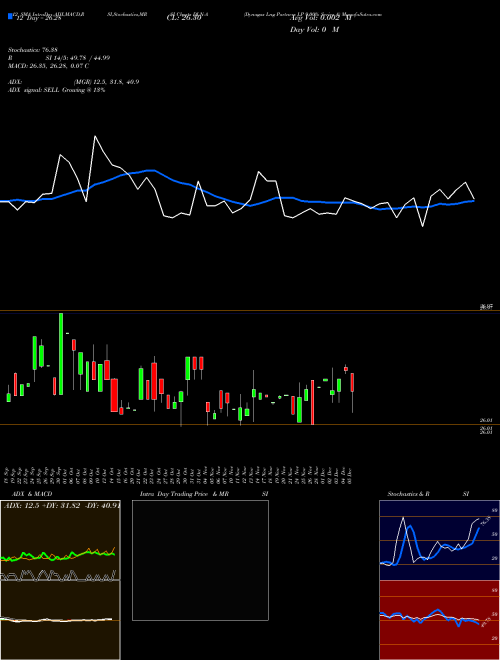Click the 76.38 Stochastics value annotation
Screen dimensions: 500x660
coord(485,521)
